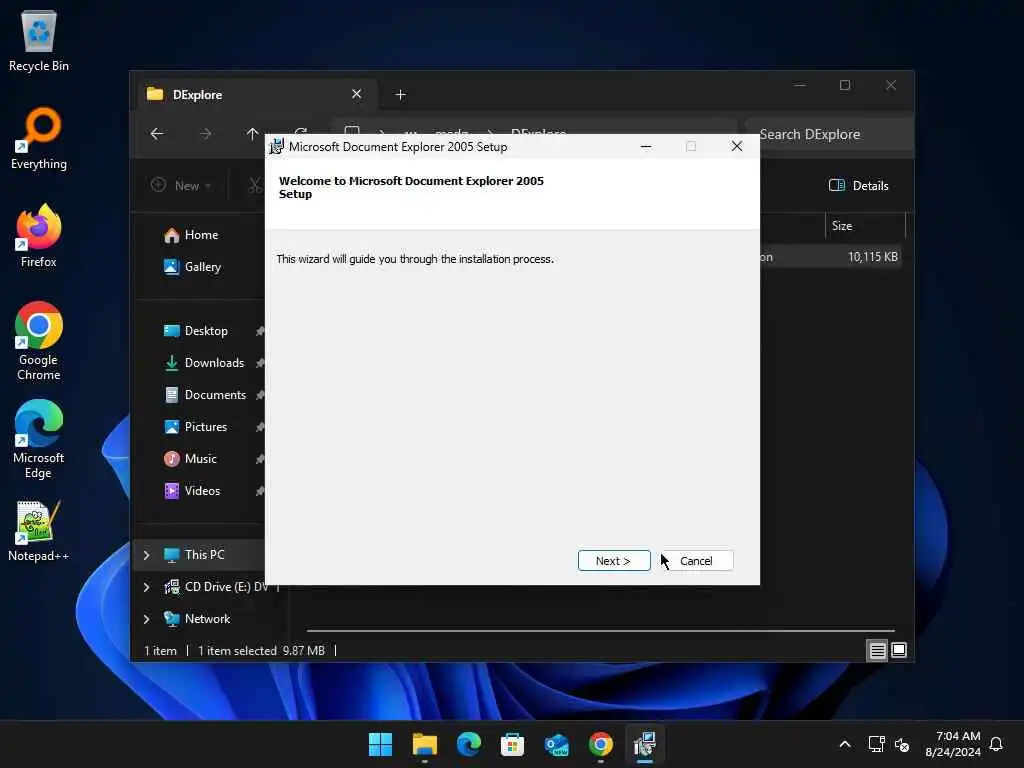Select the setup installer taskbar icon

pos(645,744)
